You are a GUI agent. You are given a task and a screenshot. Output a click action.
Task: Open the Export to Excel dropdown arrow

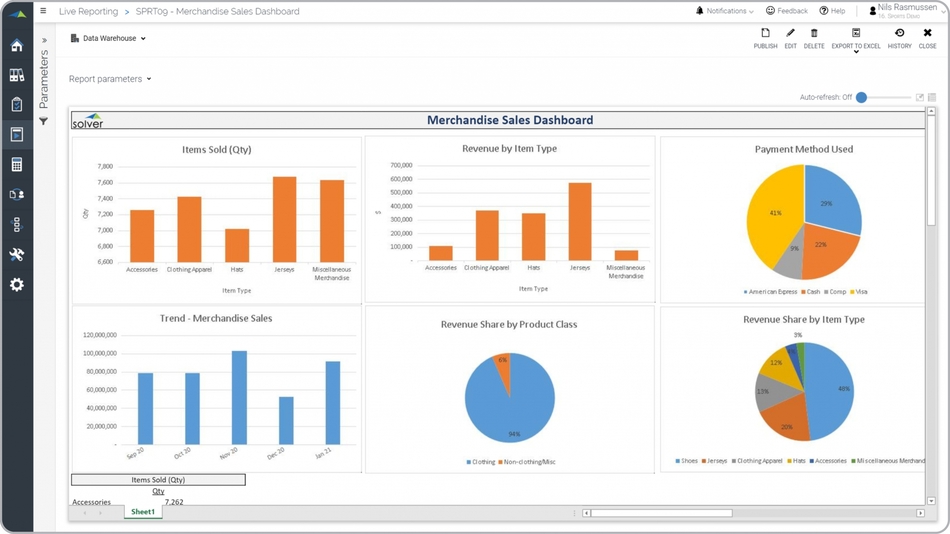tap(856, 52)
